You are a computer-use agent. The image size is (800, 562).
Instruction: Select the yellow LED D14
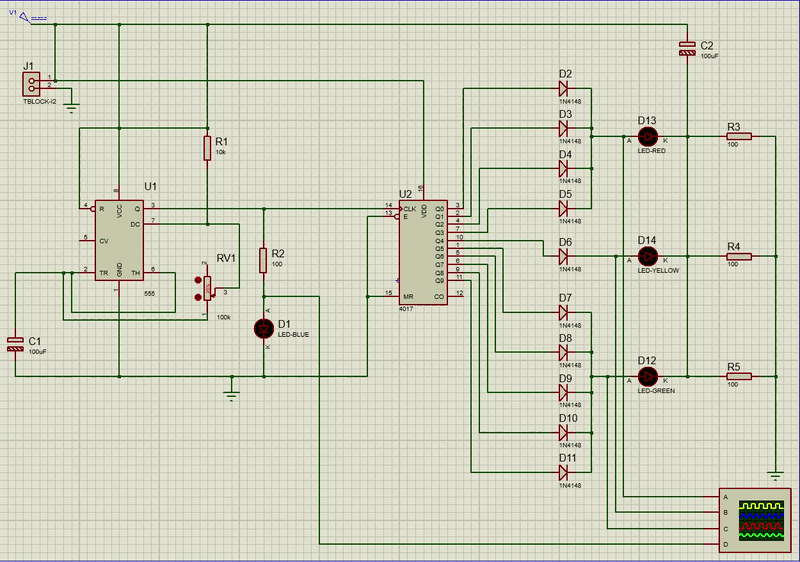(647, 257)
